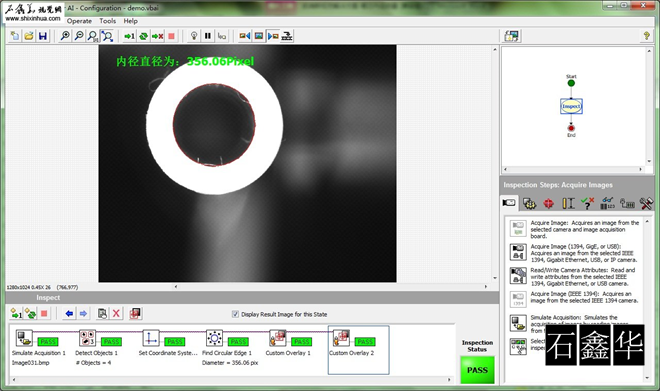This screenshot has width=660, height=391.
Task: Run inspection once from main toolbar
Action: [129, 36]
